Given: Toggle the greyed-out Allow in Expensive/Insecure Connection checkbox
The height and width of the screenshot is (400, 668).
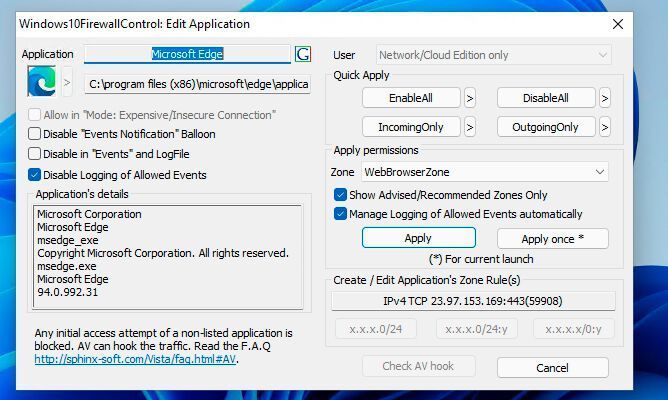Looking at the screenshot, I should [x=35, y=115].
